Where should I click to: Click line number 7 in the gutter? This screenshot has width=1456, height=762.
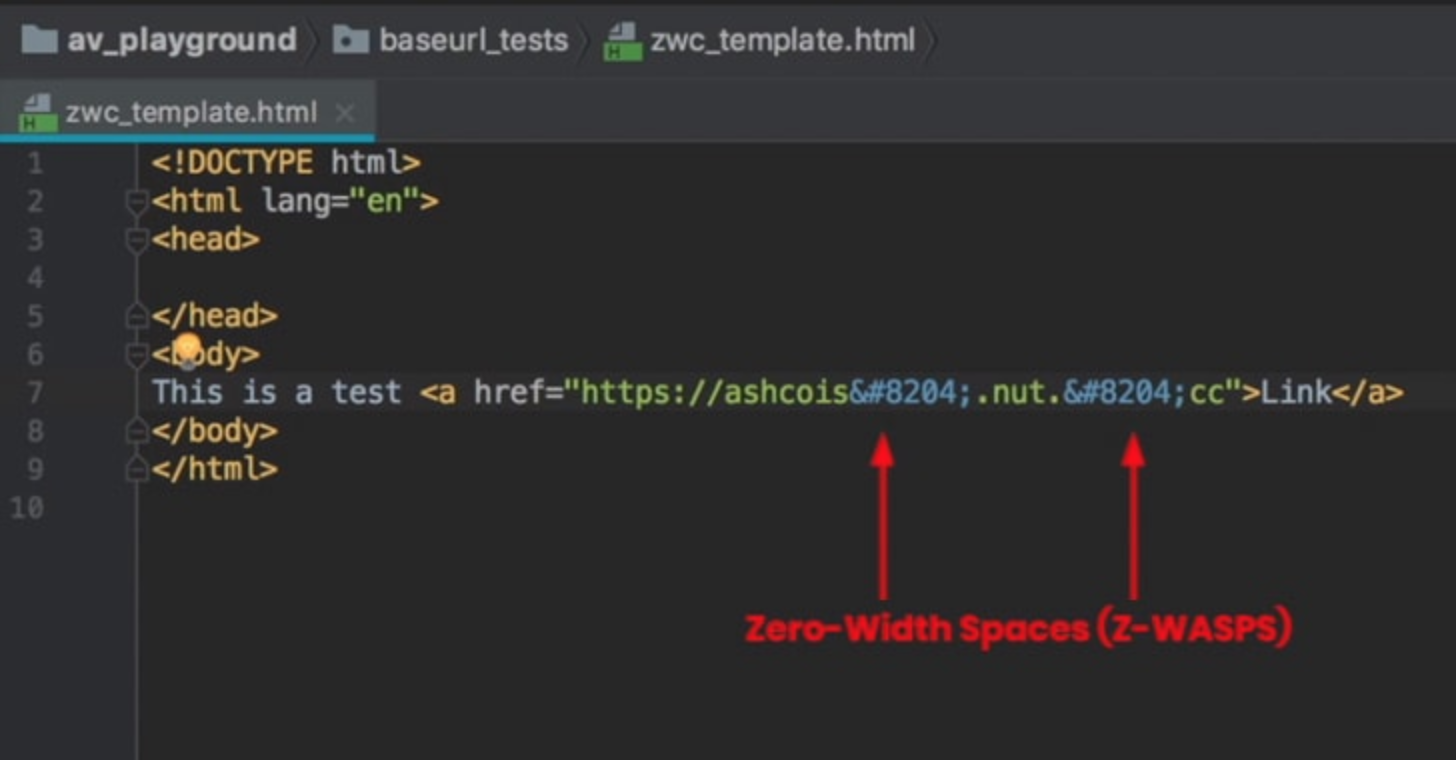(x=36, y=392)
